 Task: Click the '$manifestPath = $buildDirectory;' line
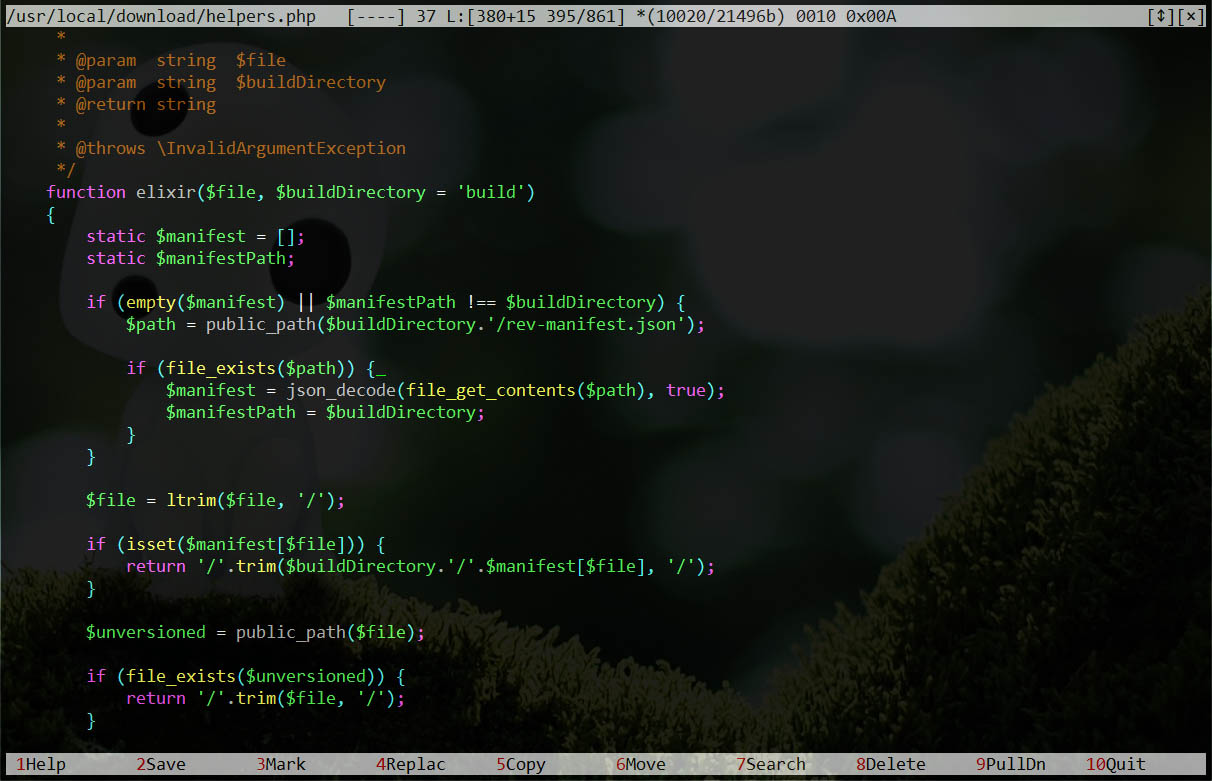326,412
